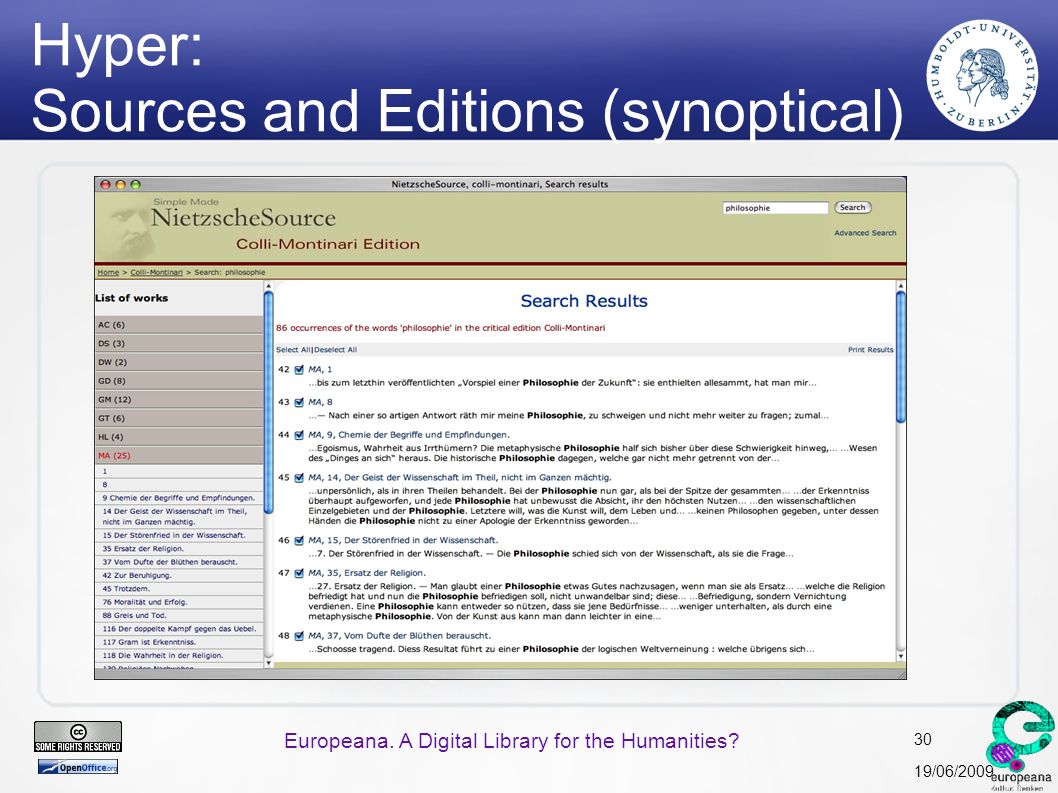The width and height of the screenshot is (1058, 793).
Task: Expand the GD (8) work in list
Action: click(x=179, y=381)
